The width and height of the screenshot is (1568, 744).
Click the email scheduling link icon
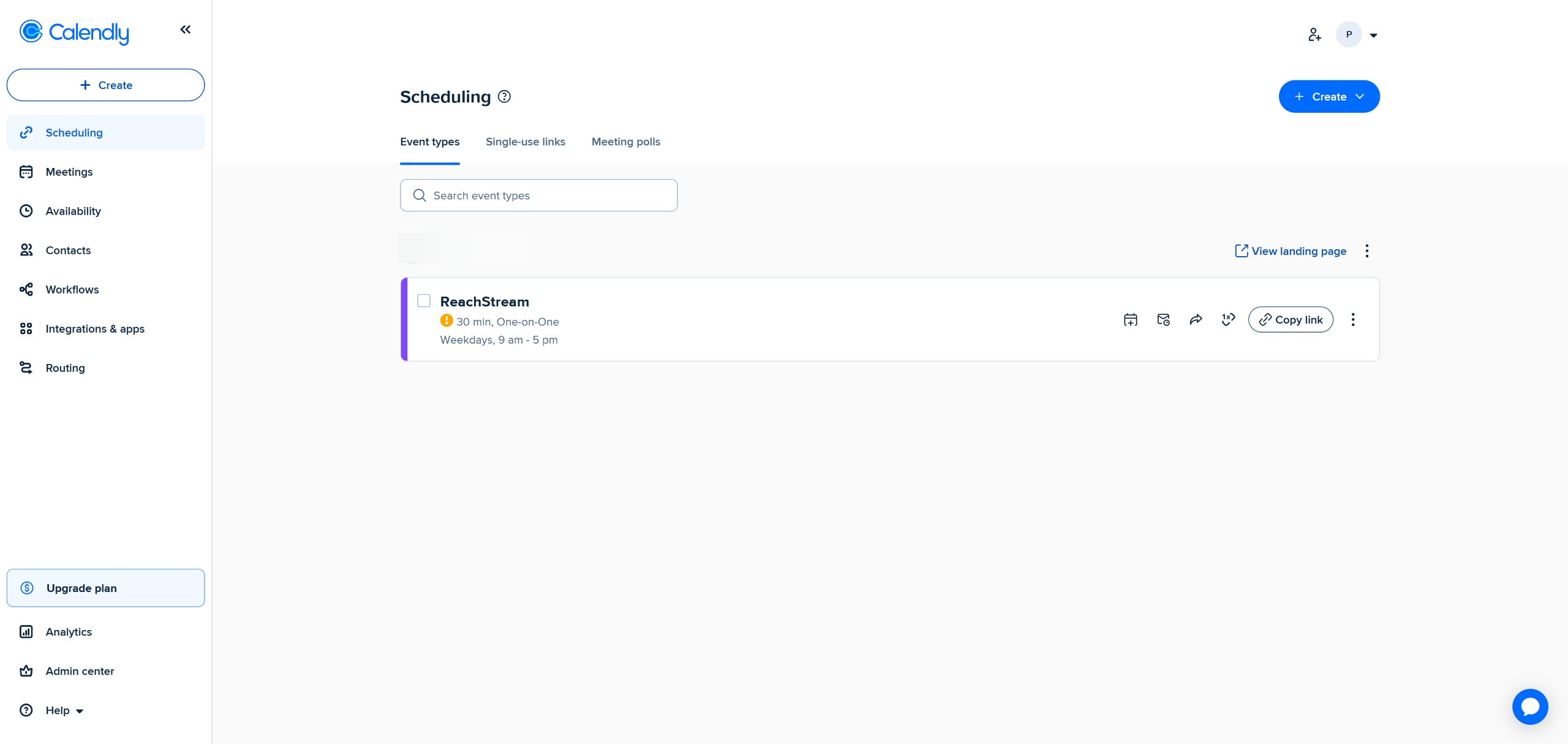[x=1163, y=319]
